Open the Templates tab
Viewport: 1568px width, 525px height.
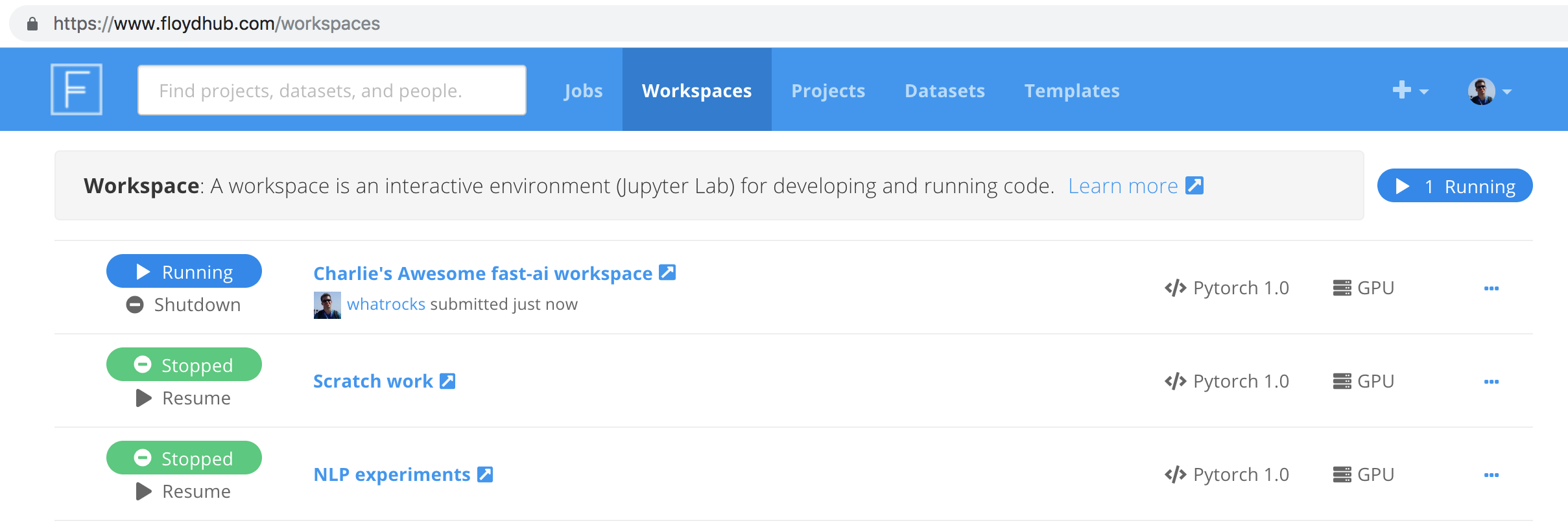pos(1071,91)
